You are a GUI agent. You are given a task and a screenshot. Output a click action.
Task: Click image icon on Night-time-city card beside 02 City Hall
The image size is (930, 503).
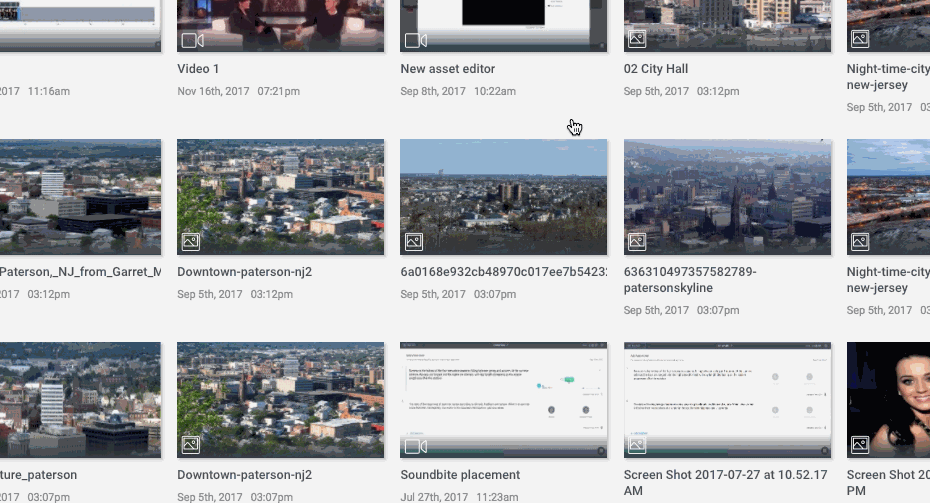pos(860,39)
